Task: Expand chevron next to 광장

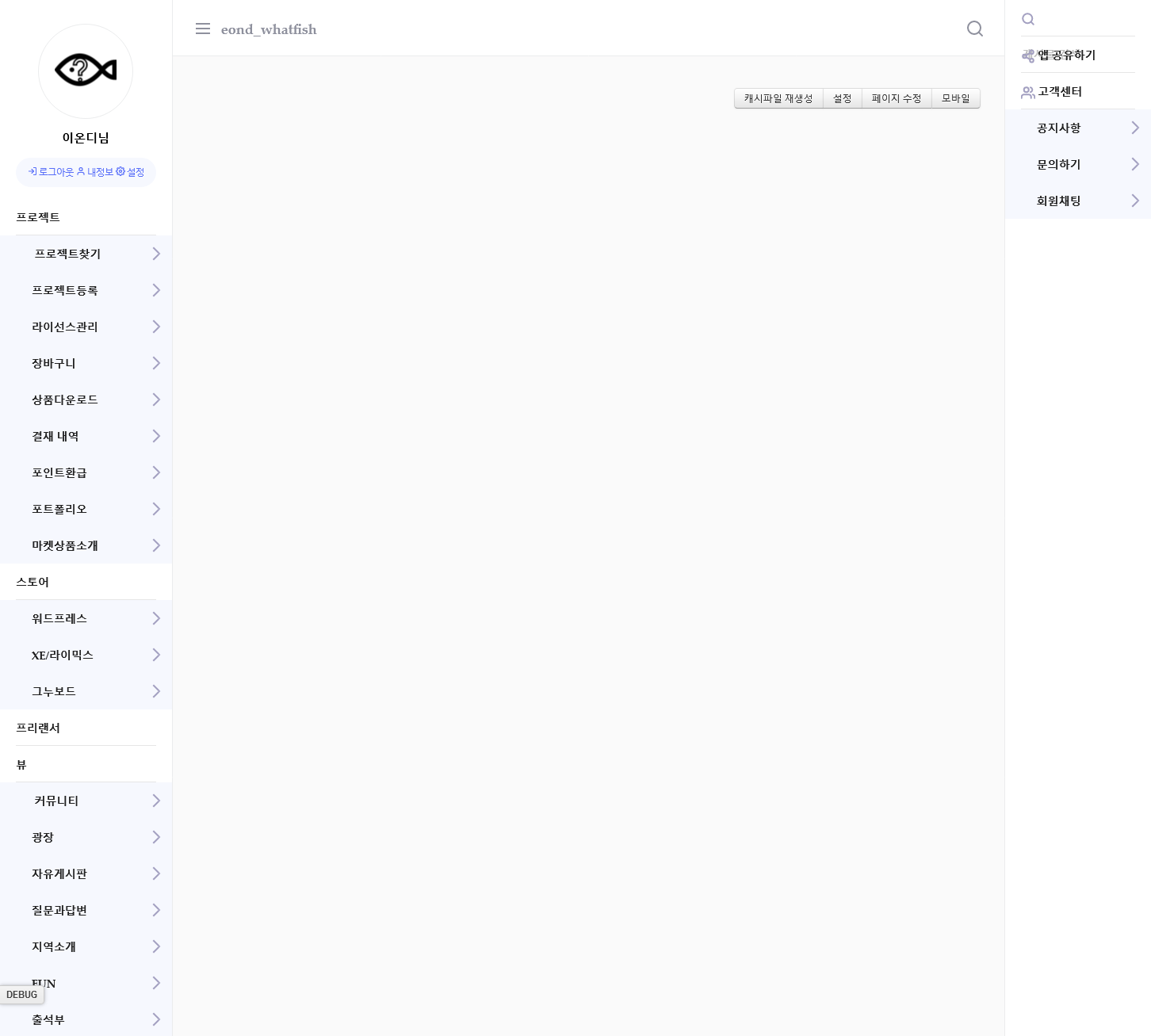Action: (156, 837)
